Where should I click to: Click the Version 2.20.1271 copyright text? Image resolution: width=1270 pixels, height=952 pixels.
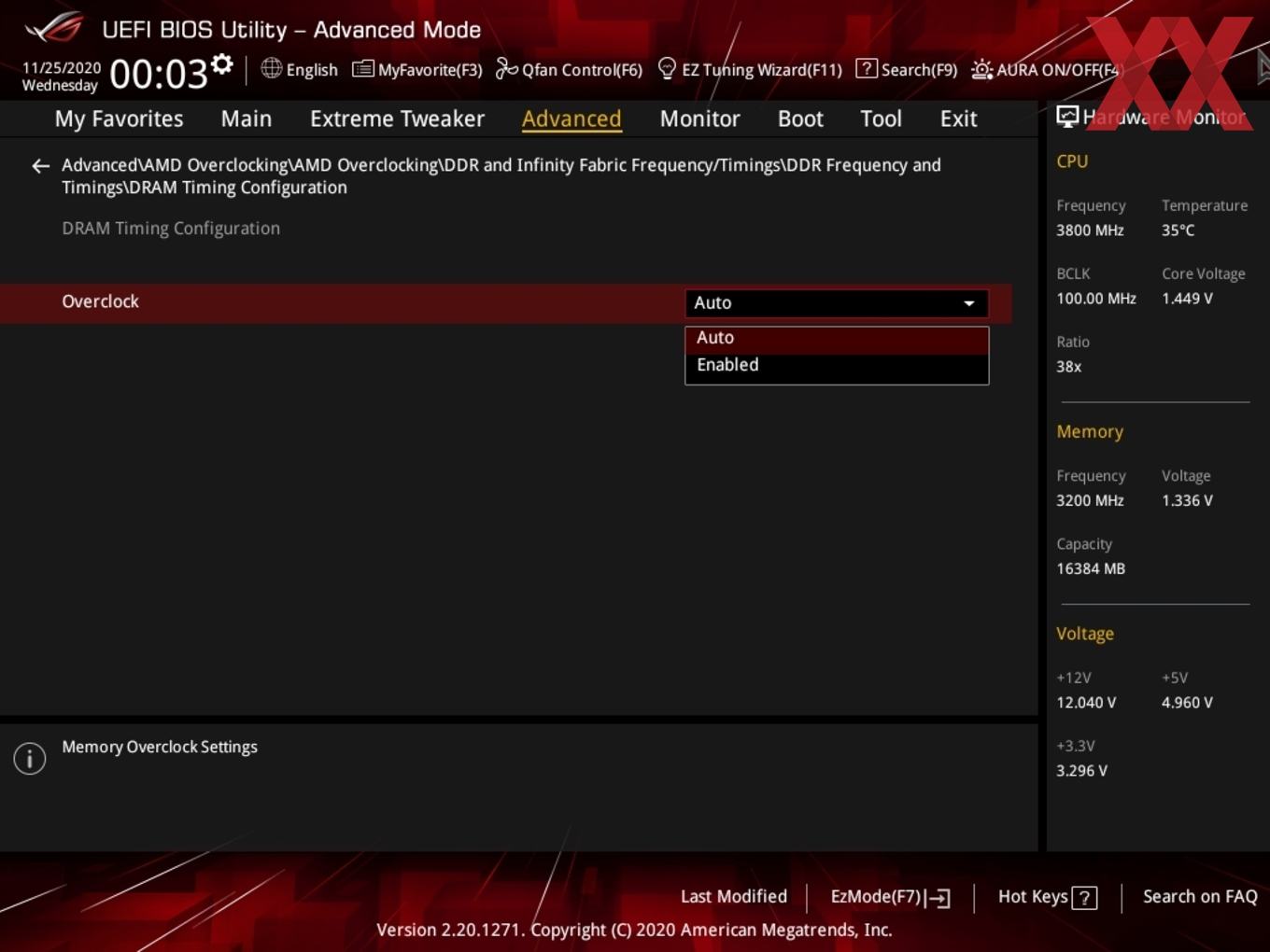coord(634,930)
